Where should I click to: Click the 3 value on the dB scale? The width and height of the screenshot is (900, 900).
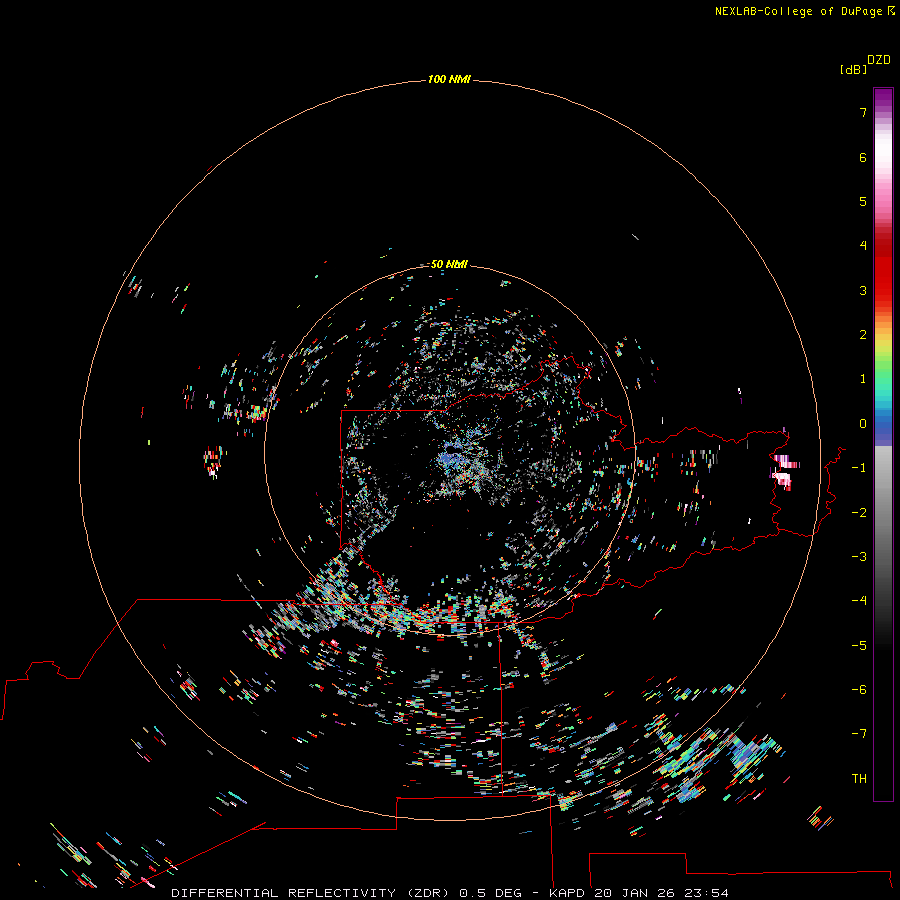(863, 290)
